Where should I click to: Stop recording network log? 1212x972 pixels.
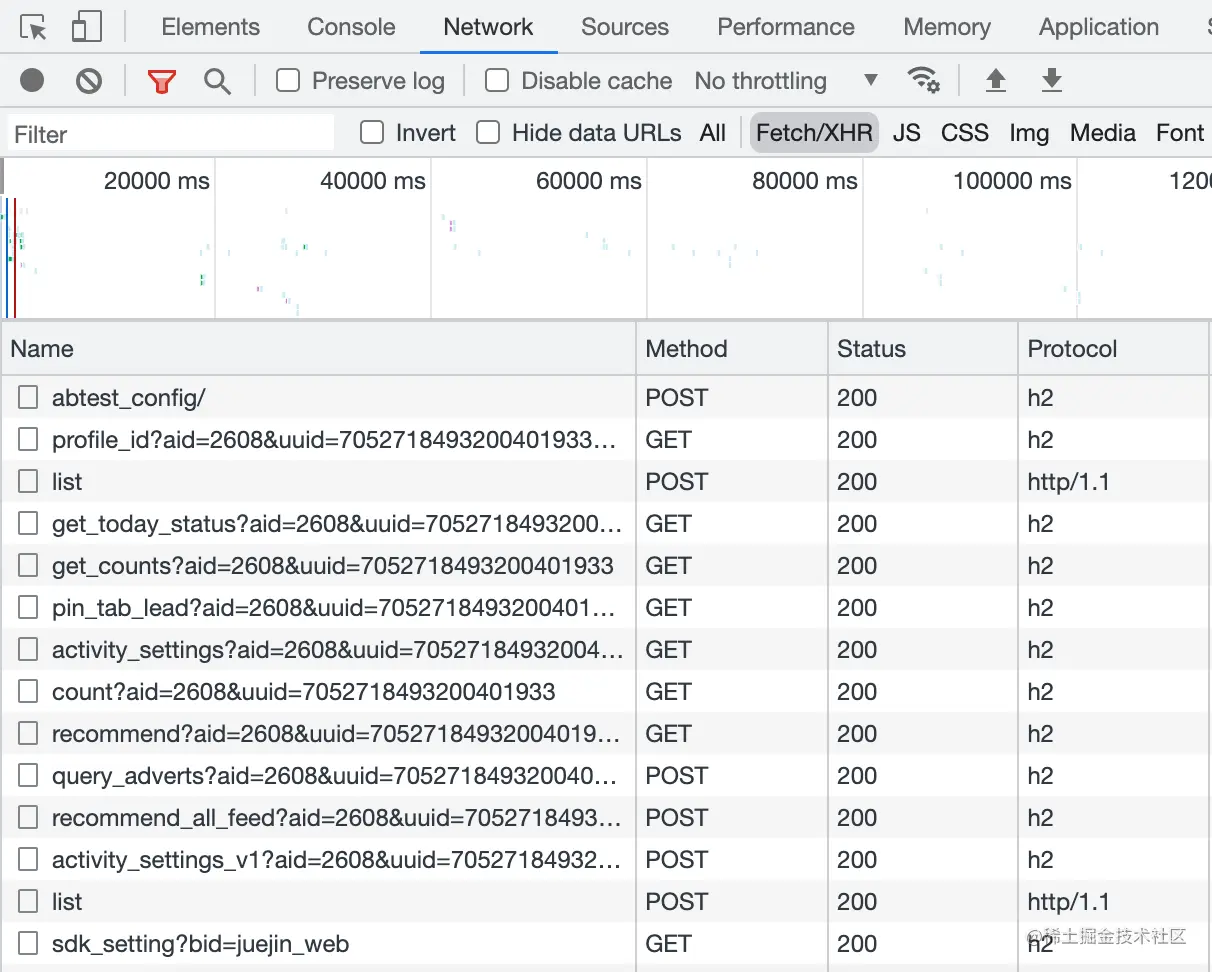32,80
